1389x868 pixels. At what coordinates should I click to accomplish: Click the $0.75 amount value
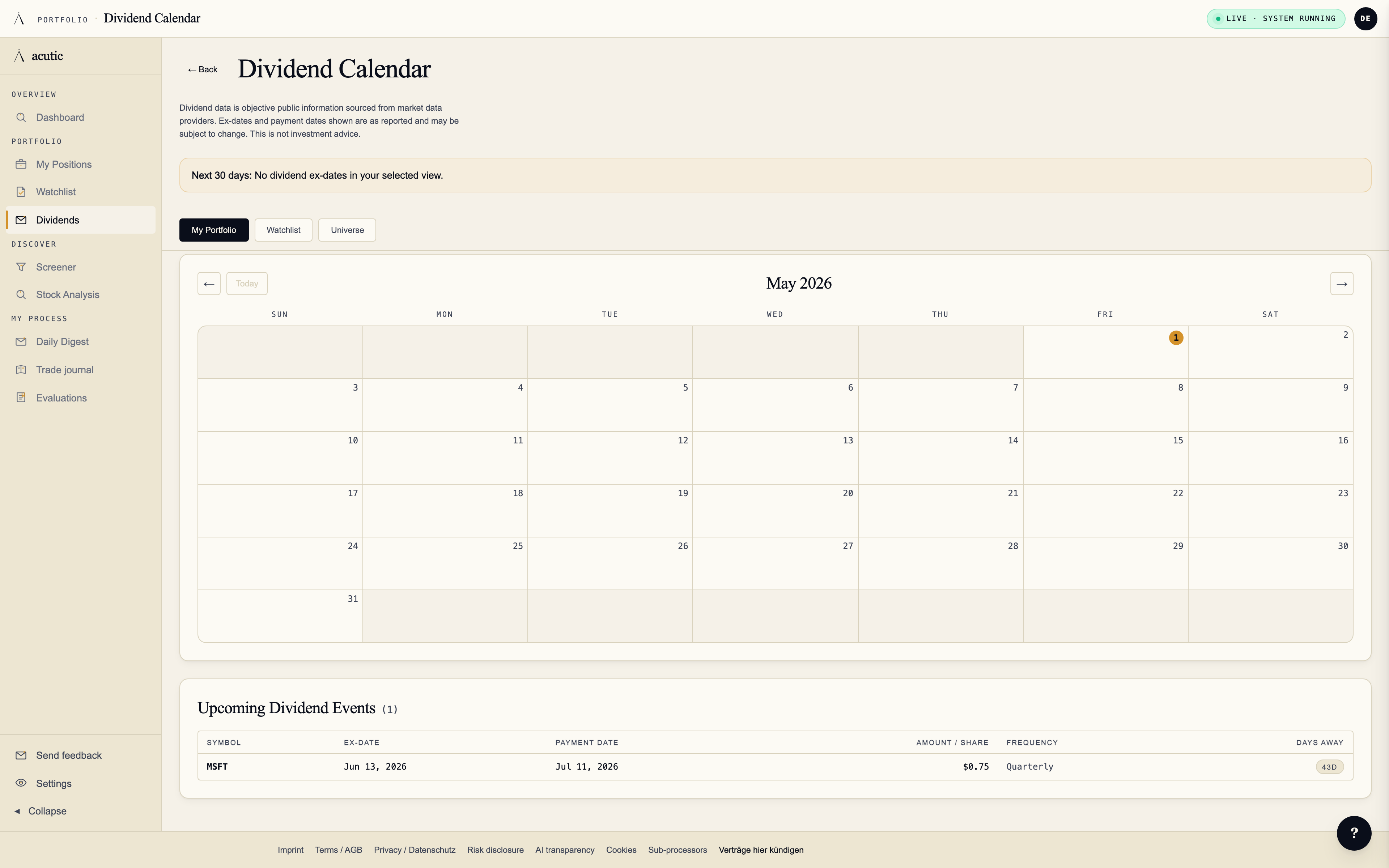coord(976,766)
